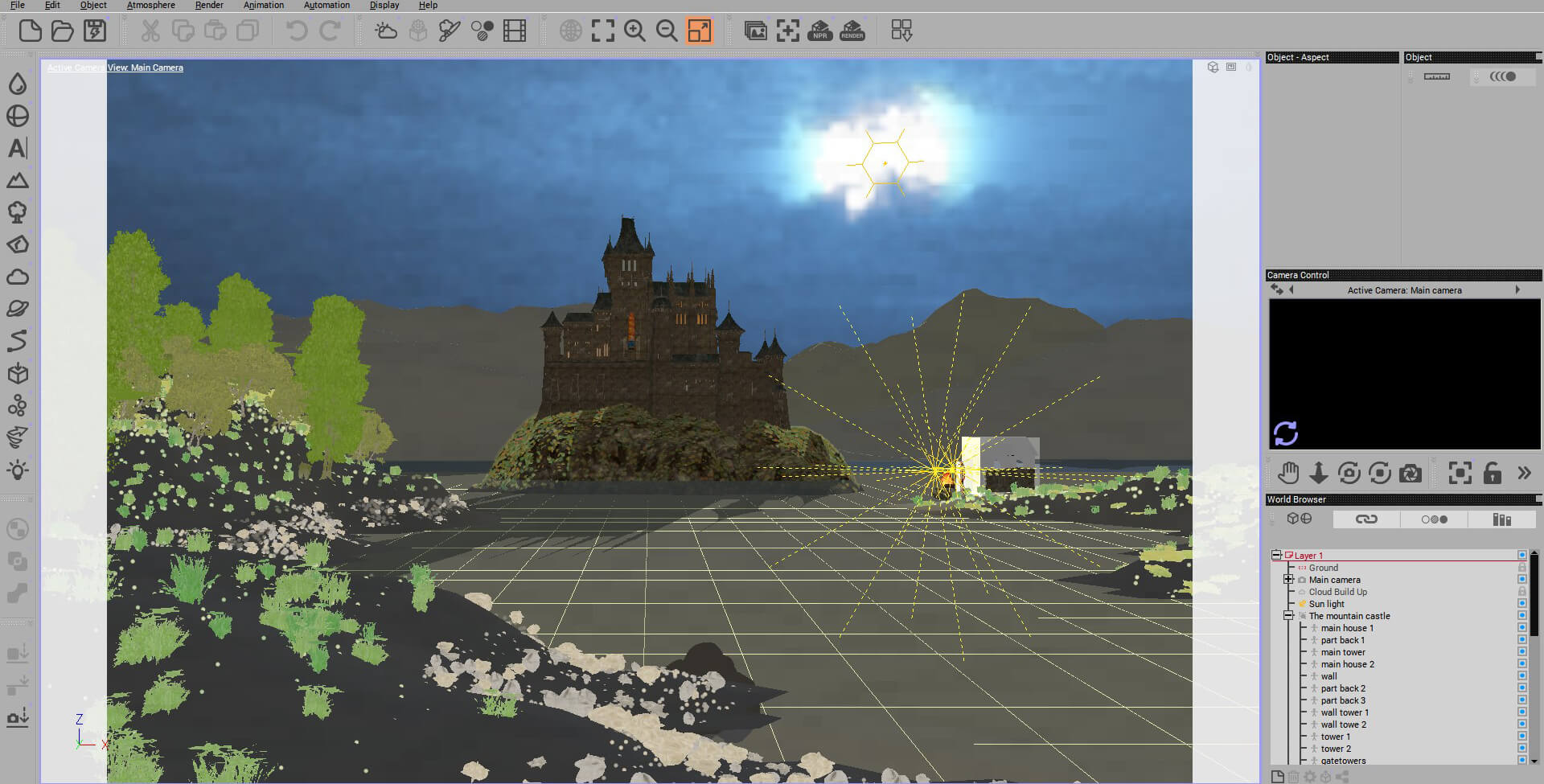Collapse The mountain castle group
Viewport: 1544px width, 784px height.
click(1288, 616)
